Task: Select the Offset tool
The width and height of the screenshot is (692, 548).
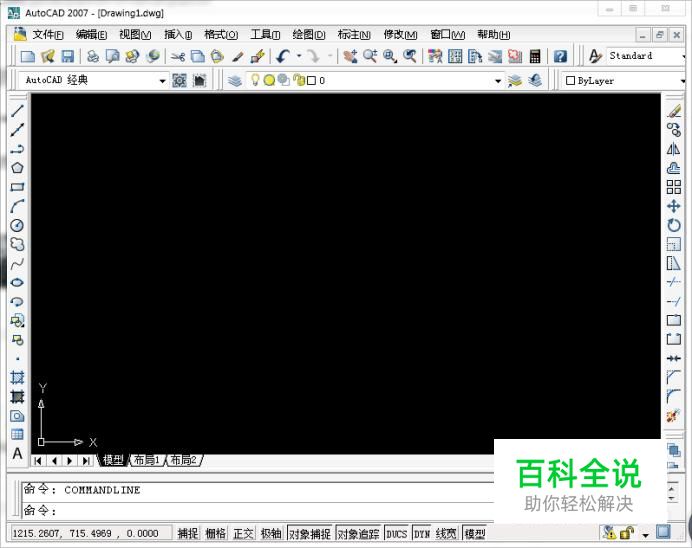Action: pos(674,168)
